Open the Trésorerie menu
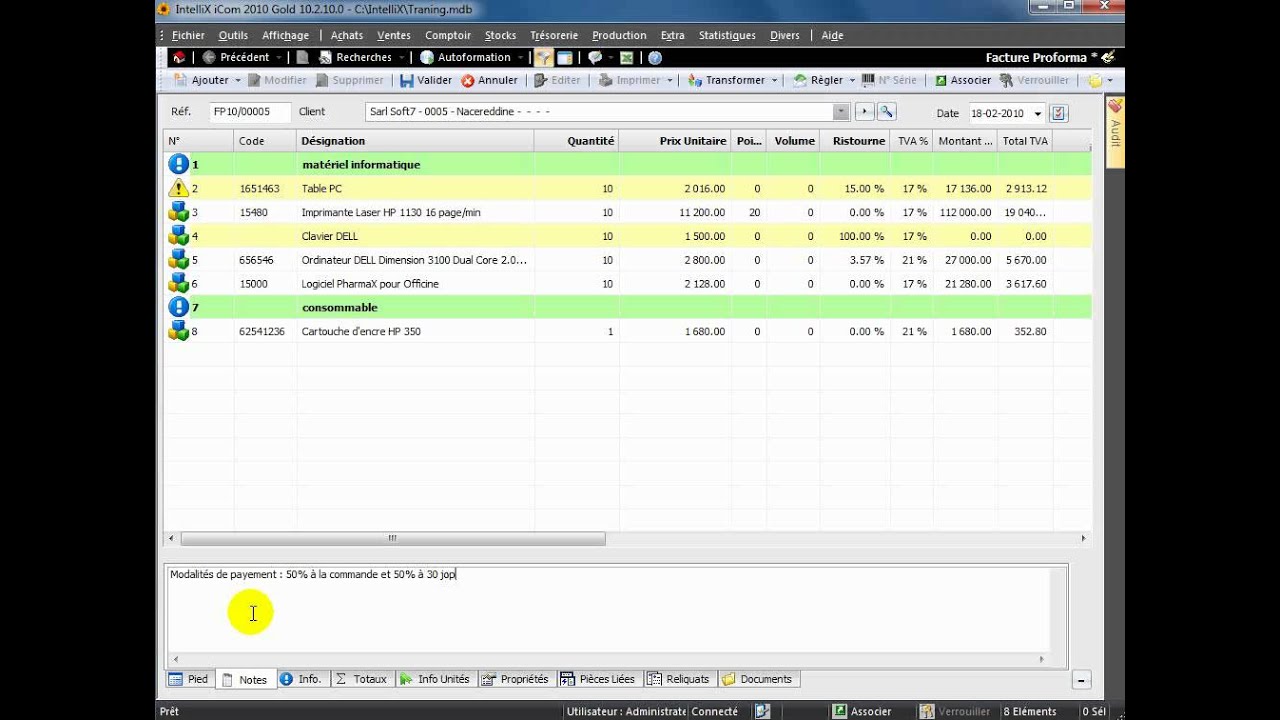 [554, 35]
